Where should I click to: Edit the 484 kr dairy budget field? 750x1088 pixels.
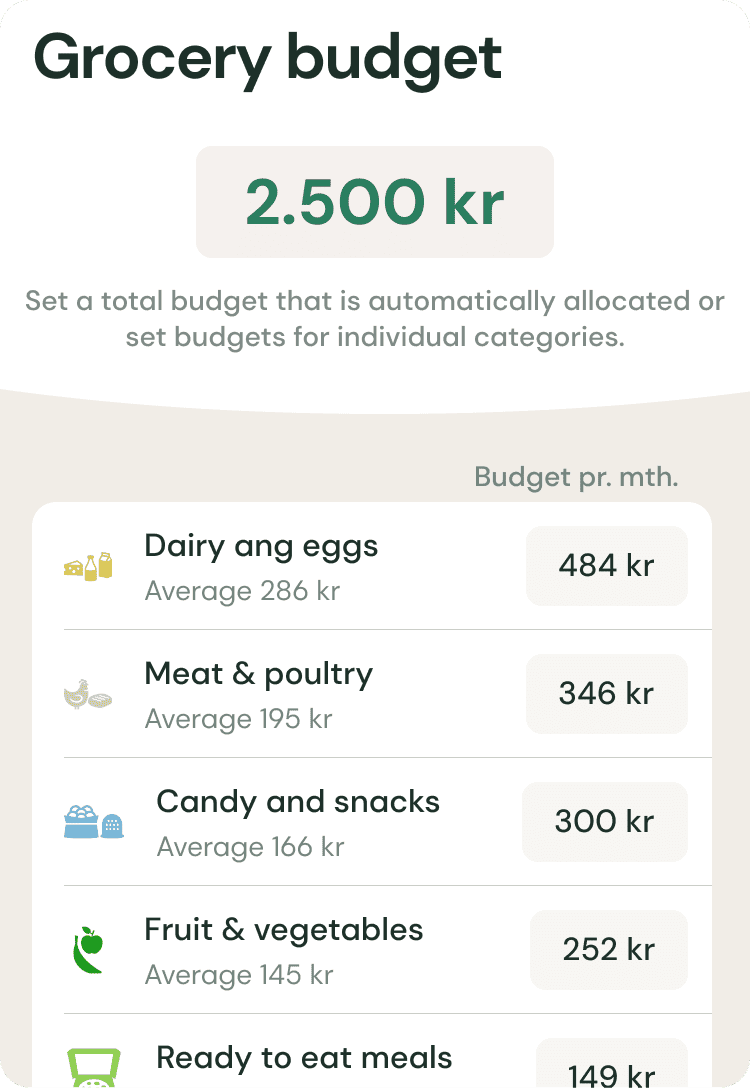(606, 566)
